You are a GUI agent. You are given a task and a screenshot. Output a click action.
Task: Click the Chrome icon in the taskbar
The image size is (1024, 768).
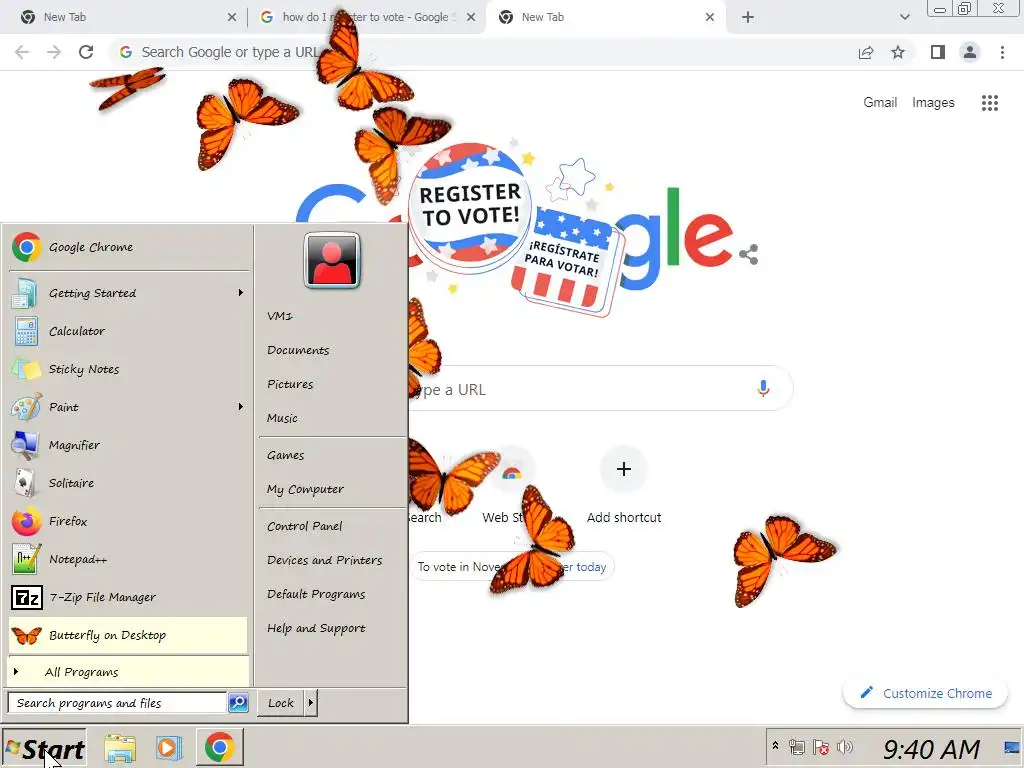(219, 747)
